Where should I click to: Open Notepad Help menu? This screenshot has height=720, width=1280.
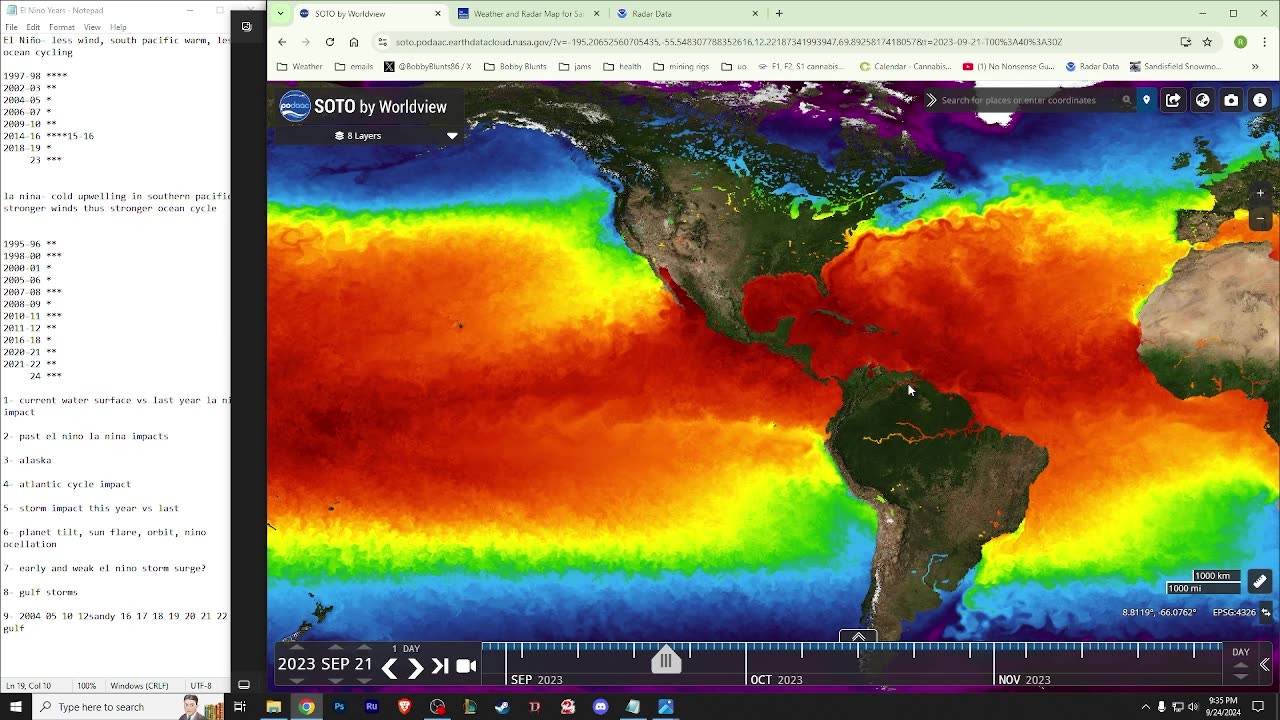[118, 27]
